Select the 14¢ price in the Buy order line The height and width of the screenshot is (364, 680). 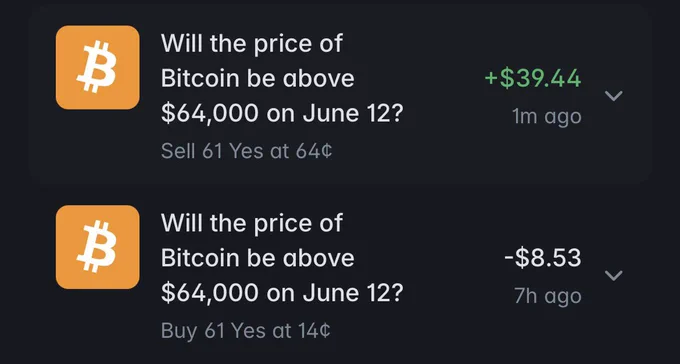tap(314, 331)
